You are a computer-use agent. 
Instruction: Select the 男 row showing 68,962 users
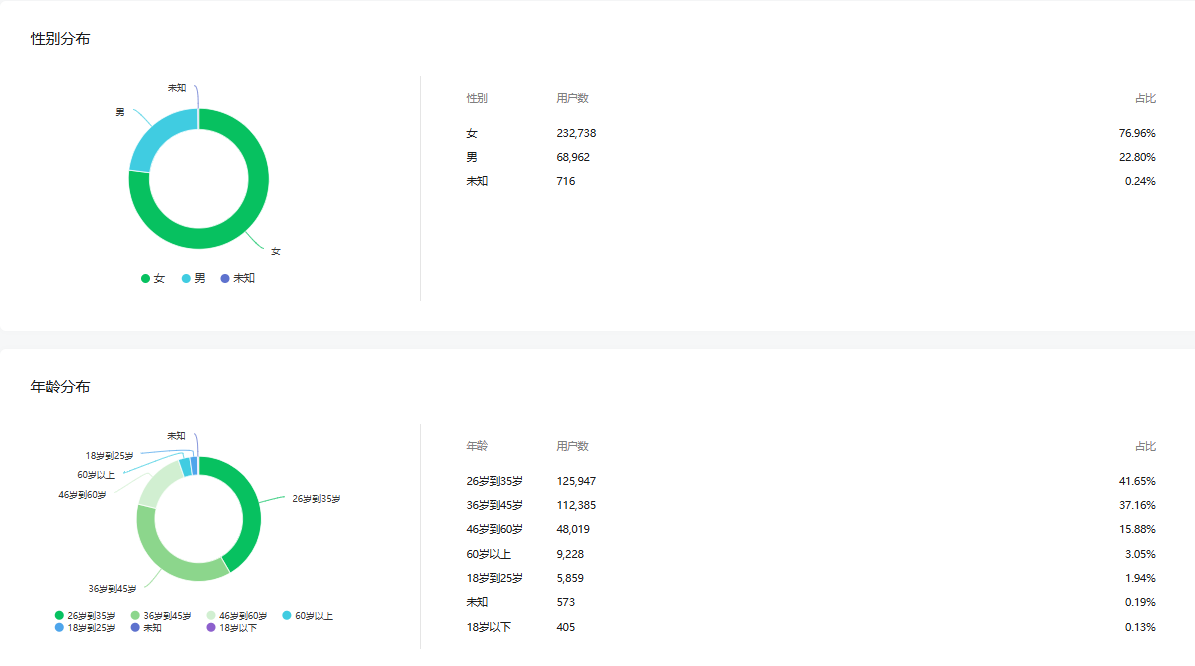pyautogui.click(x=811, y=157)
